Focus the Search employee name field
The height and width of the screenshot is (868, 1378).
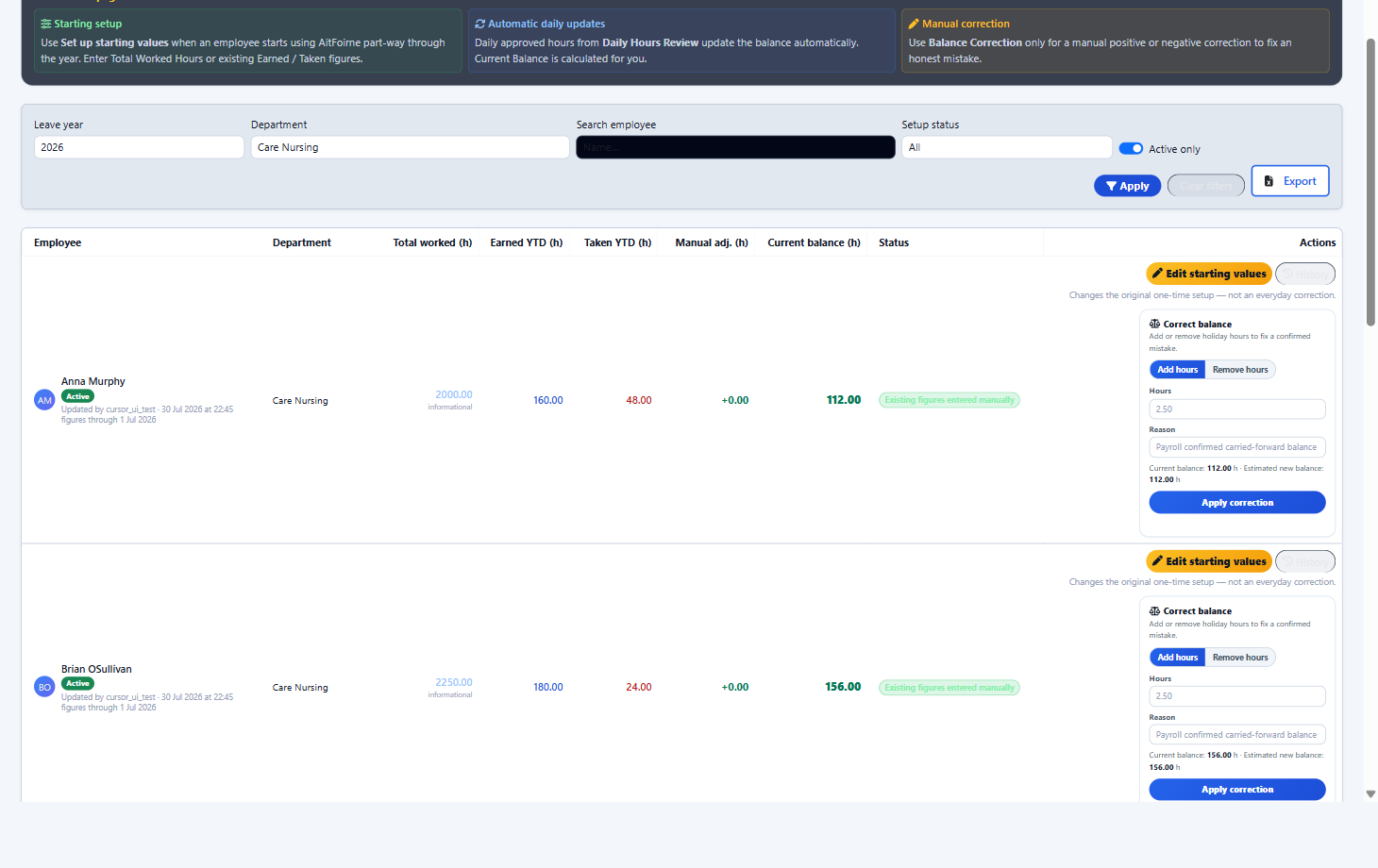coord(735,147)
